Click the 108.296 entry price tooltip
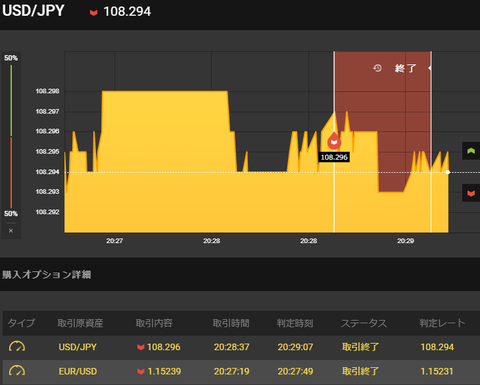 pos(334,157)
